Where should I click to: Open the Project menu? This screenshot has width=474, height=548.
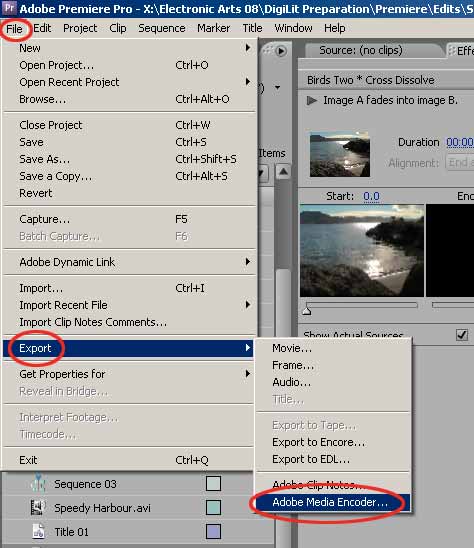(x=80, y=28)
